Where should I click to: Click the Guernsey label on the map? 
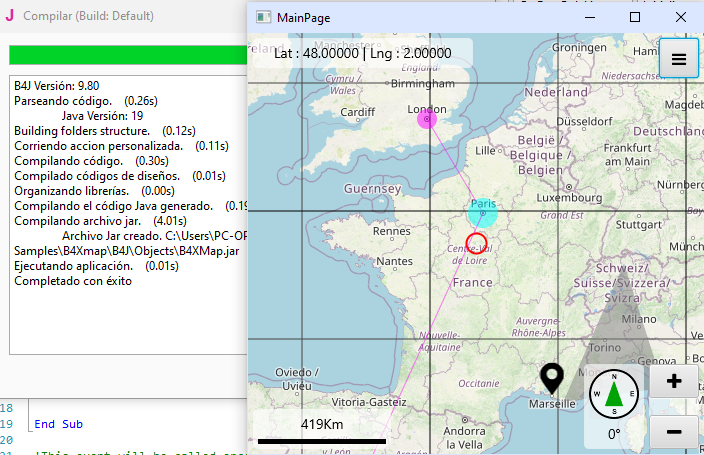pyautogui.click(x=372, y=188)
